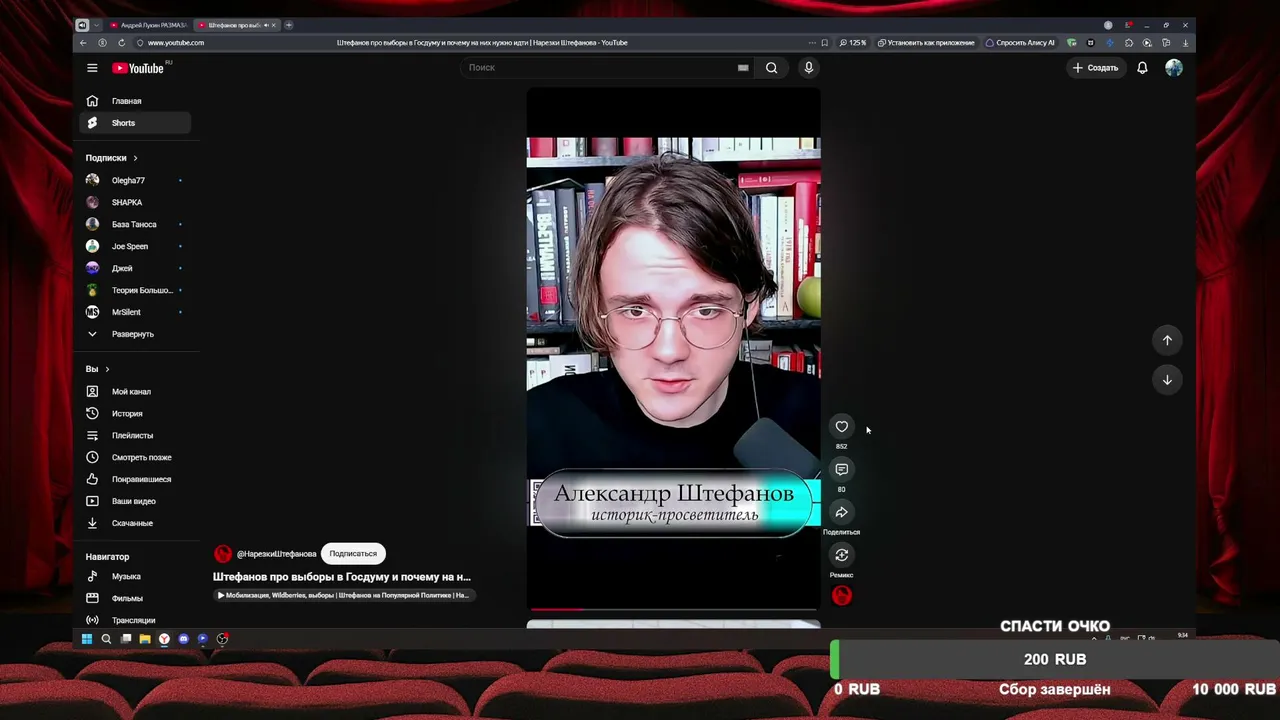
Task: Open Ваши видео
Action: (136, 501)
